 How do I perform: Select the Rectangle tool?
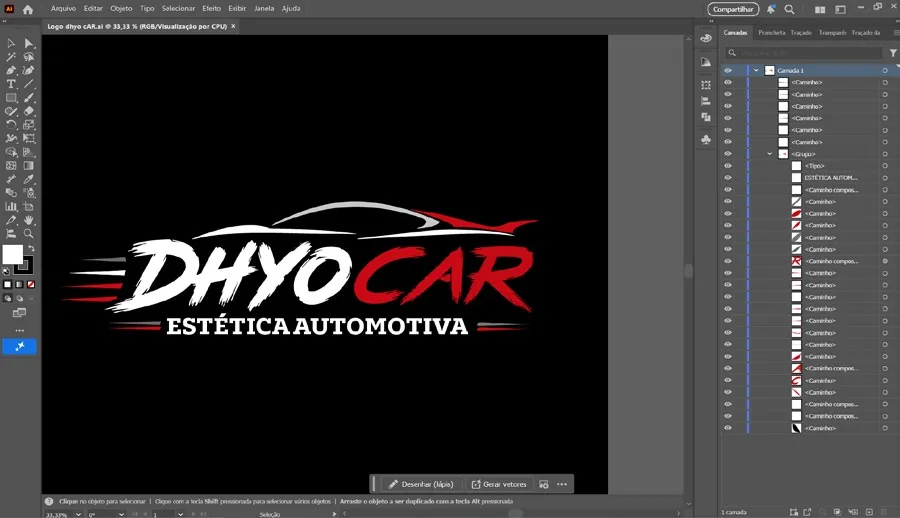click(11, 98)
